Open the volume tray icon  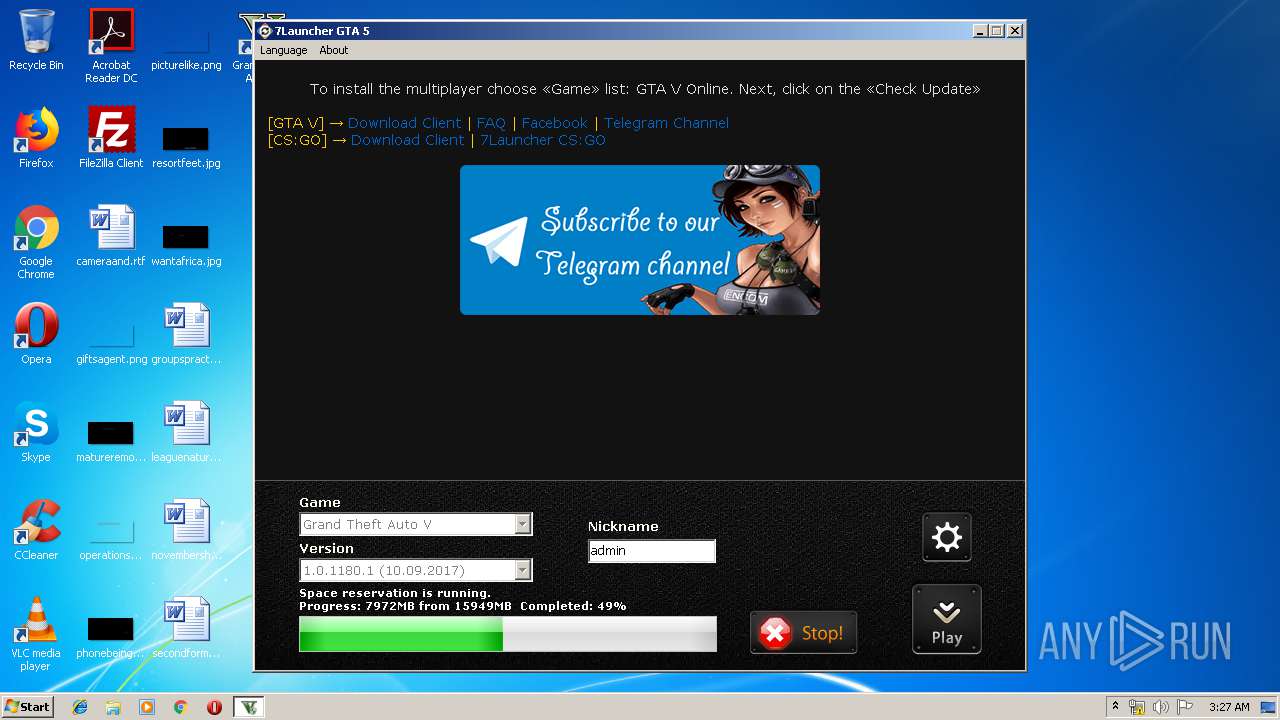[x=1161, y=707]
